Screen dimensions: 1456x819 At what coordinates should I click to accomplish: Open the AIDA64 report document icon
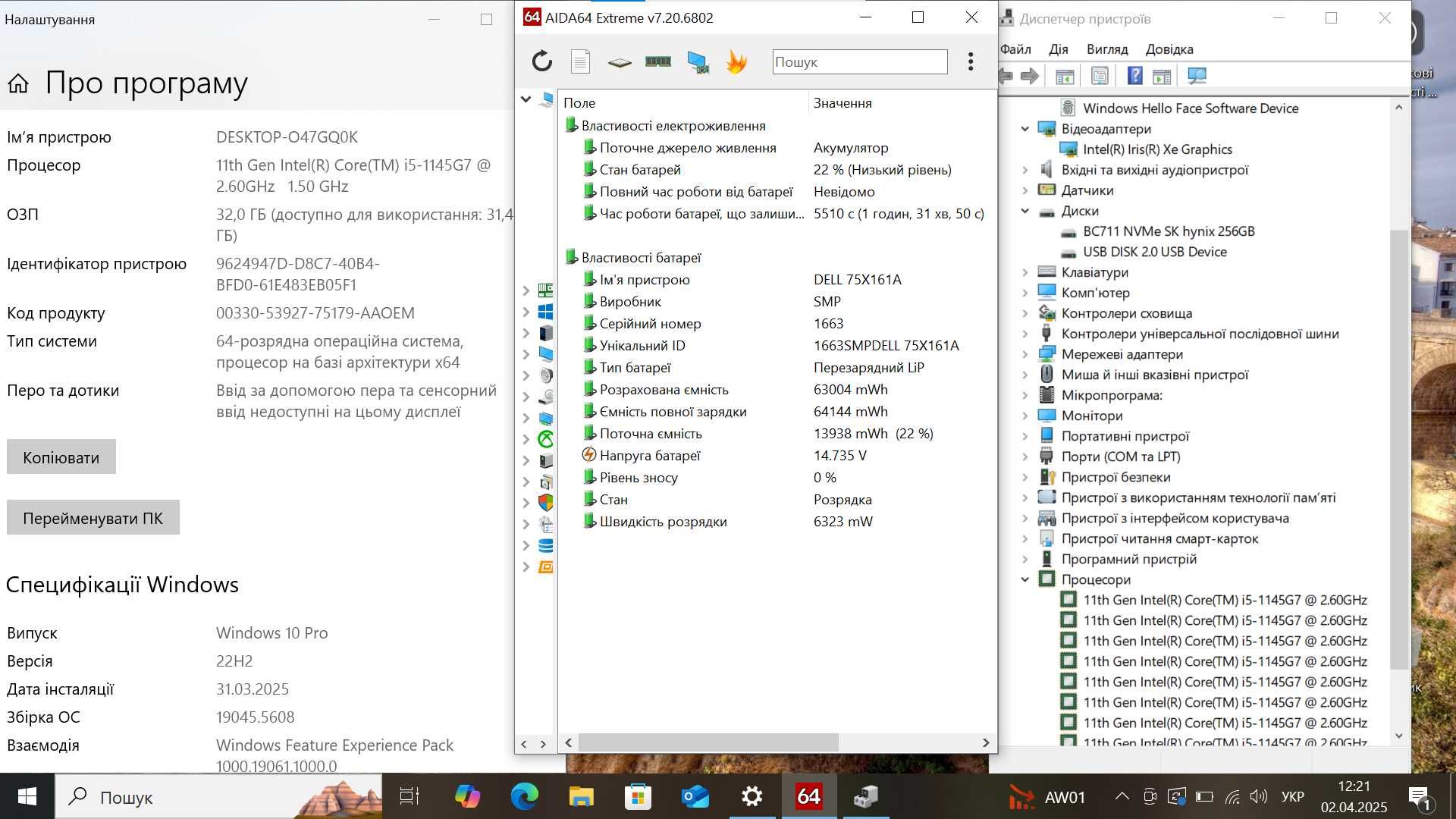tap(580, 61)
